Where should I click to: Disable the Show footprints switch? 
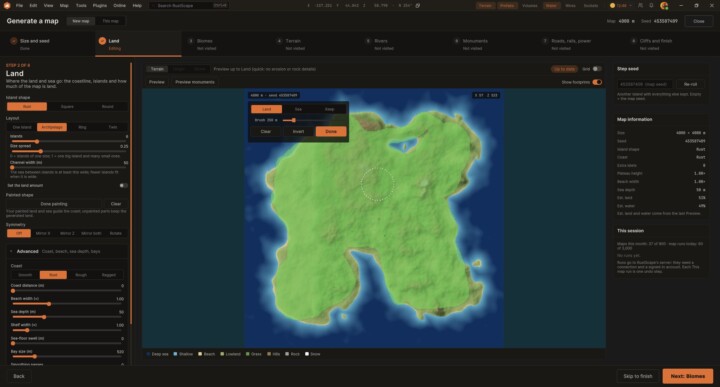pos(597,82)
